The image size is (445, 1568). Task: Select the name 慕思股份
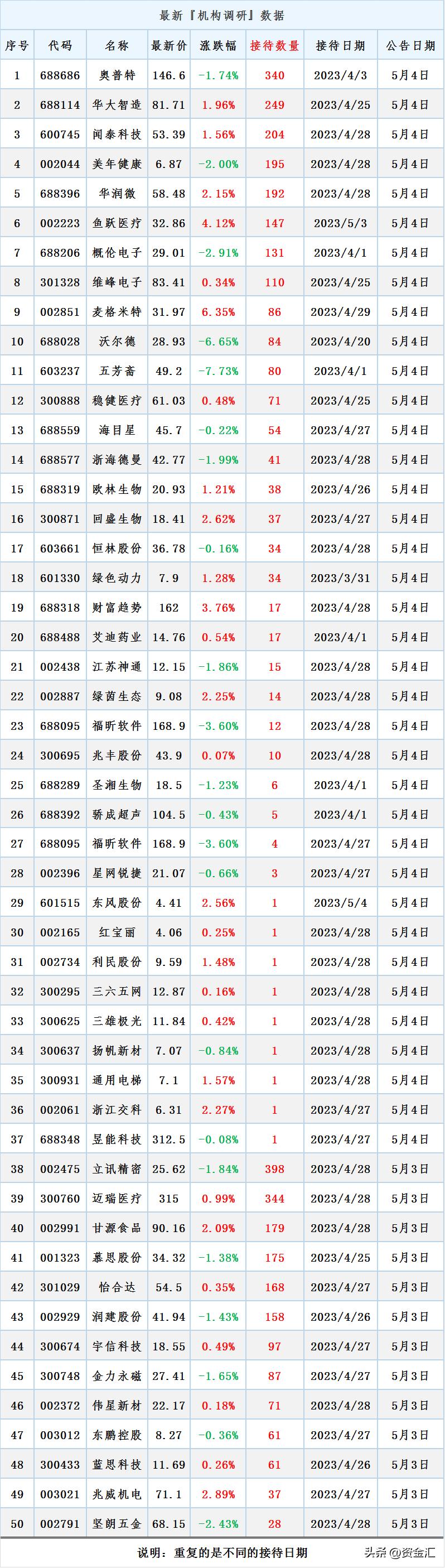click(117, 1258)
